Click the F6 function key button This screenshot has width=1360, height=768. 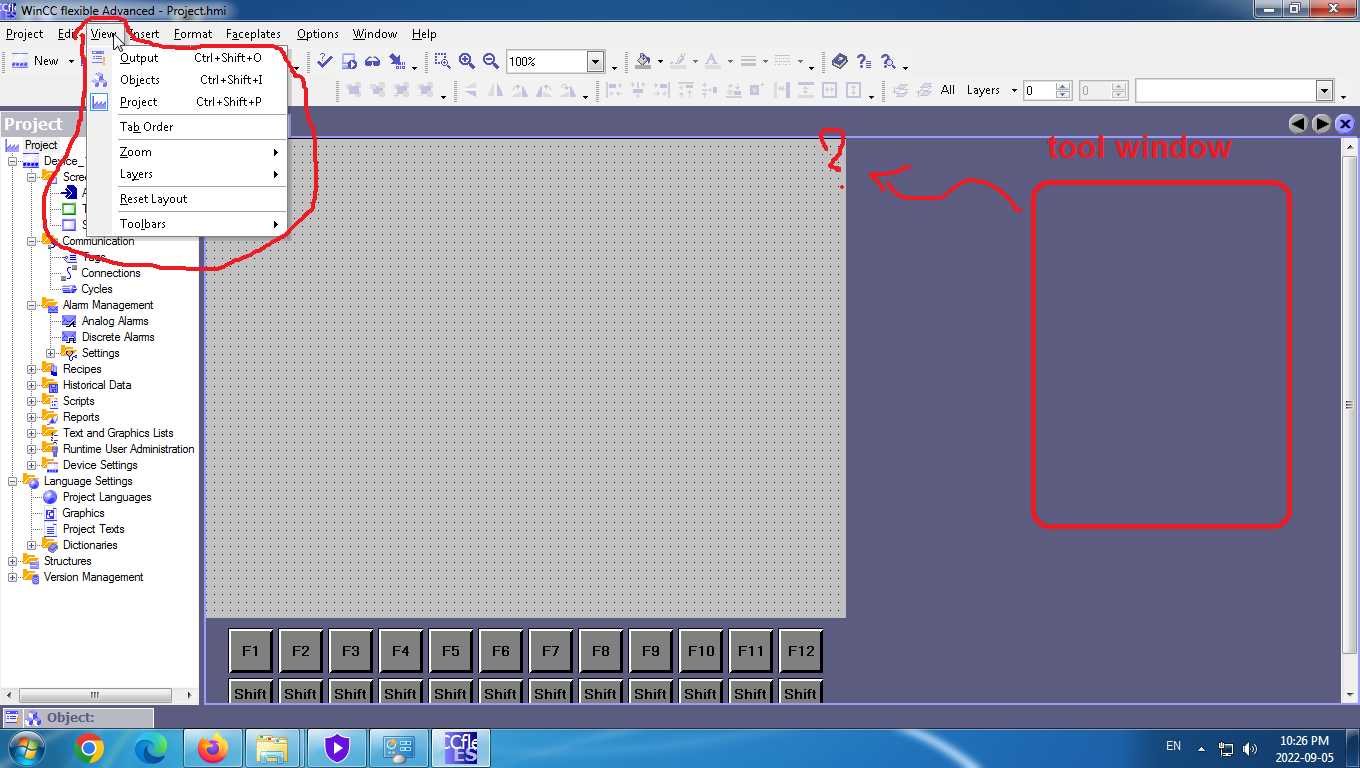[501, 650]
